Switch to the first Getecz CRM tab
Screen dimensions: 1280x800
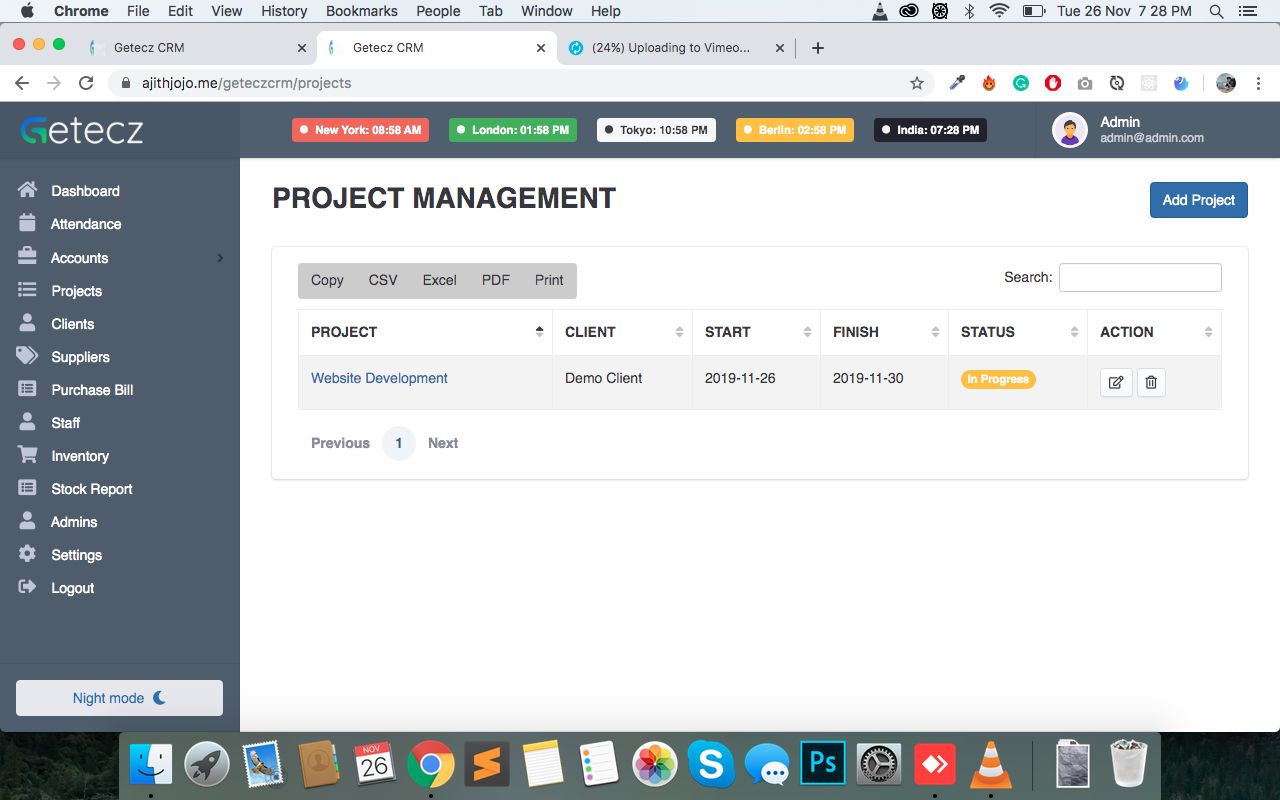point(198,47)
